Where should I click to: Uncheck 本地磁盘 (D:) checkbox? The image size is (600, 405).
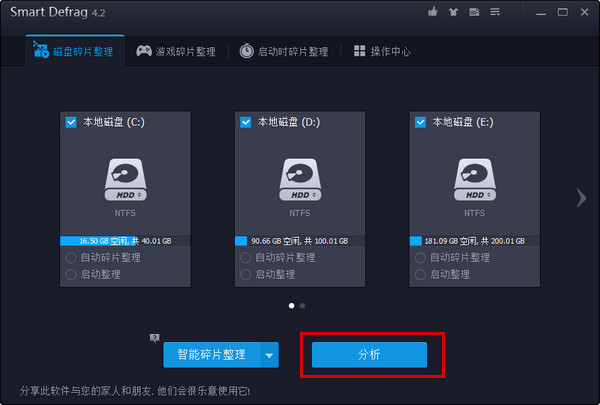coord(245,122)
